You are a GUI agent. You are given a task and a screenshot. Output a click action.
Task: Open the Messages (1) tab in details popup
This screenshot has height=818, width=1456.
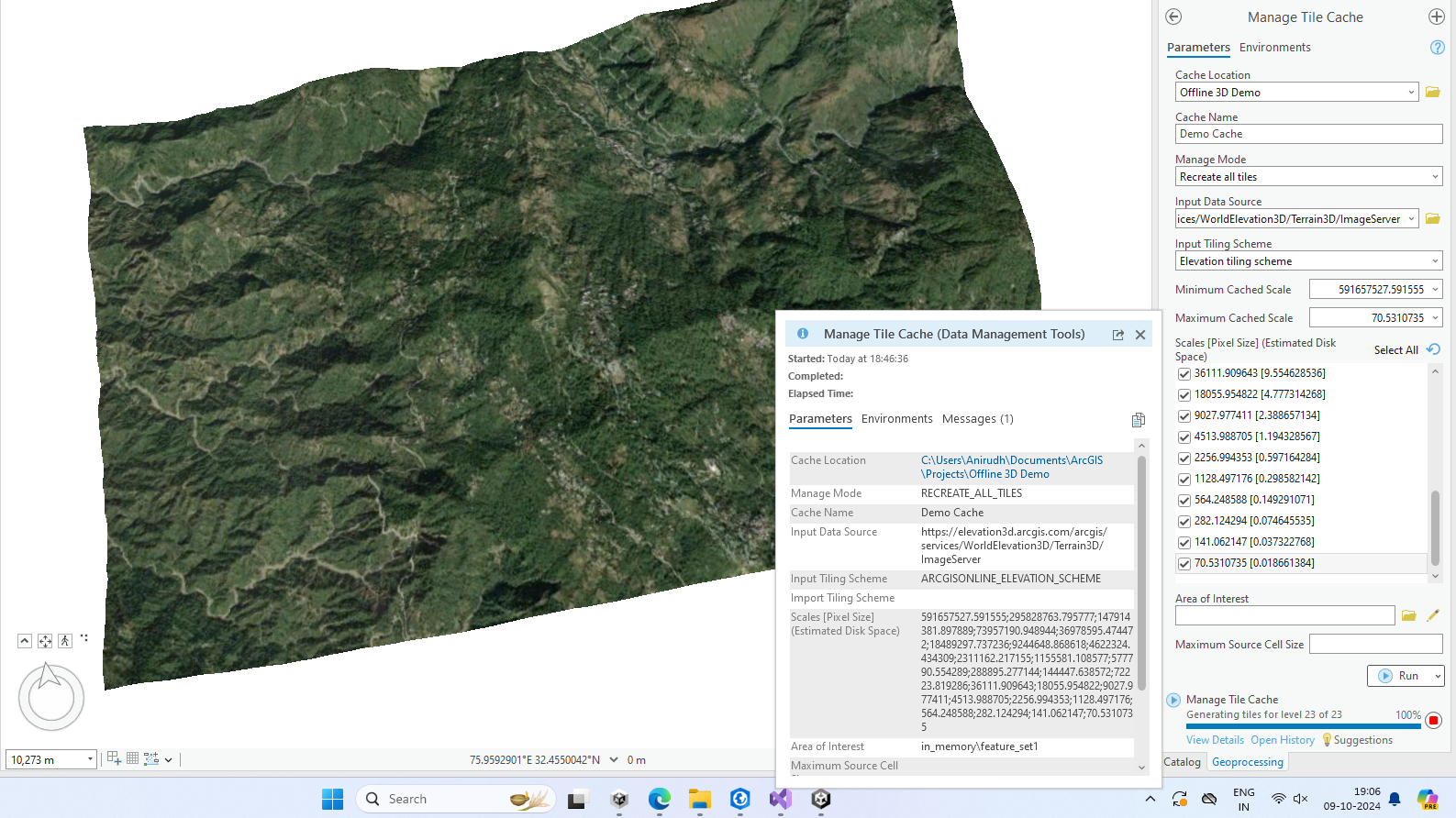point(978,419)
